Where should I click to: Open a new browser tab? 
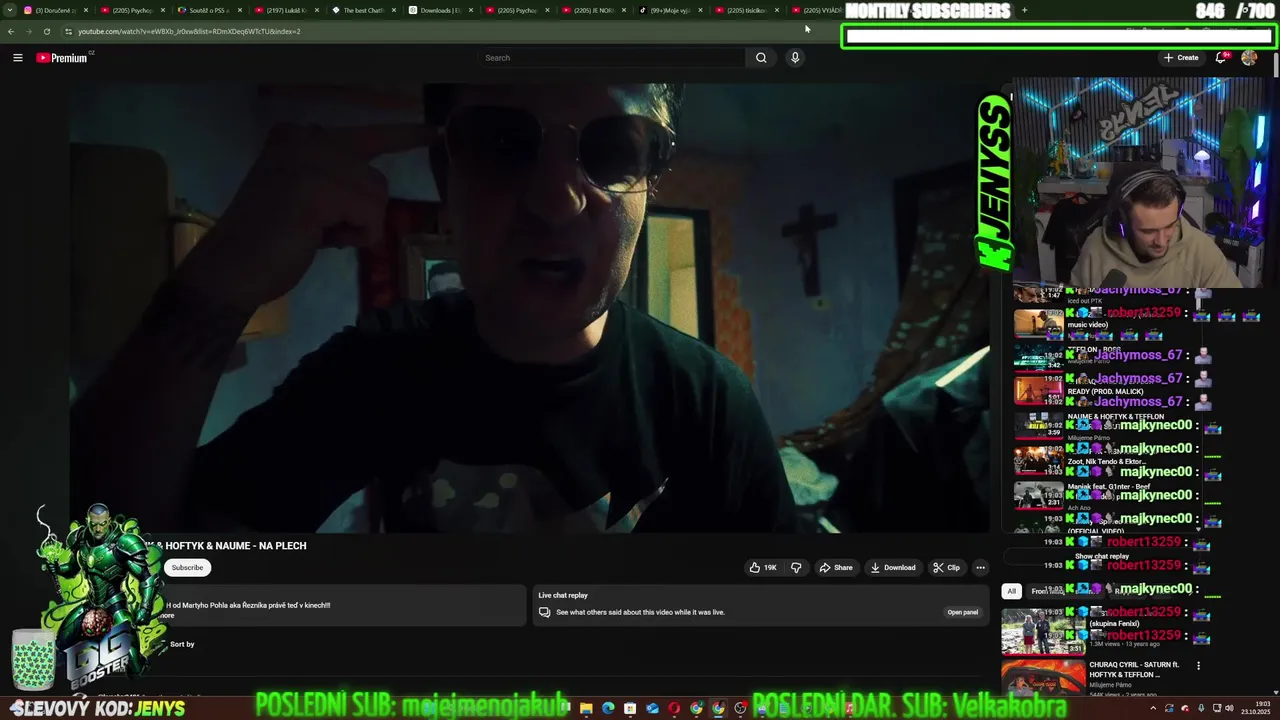tap(1024, 10)
